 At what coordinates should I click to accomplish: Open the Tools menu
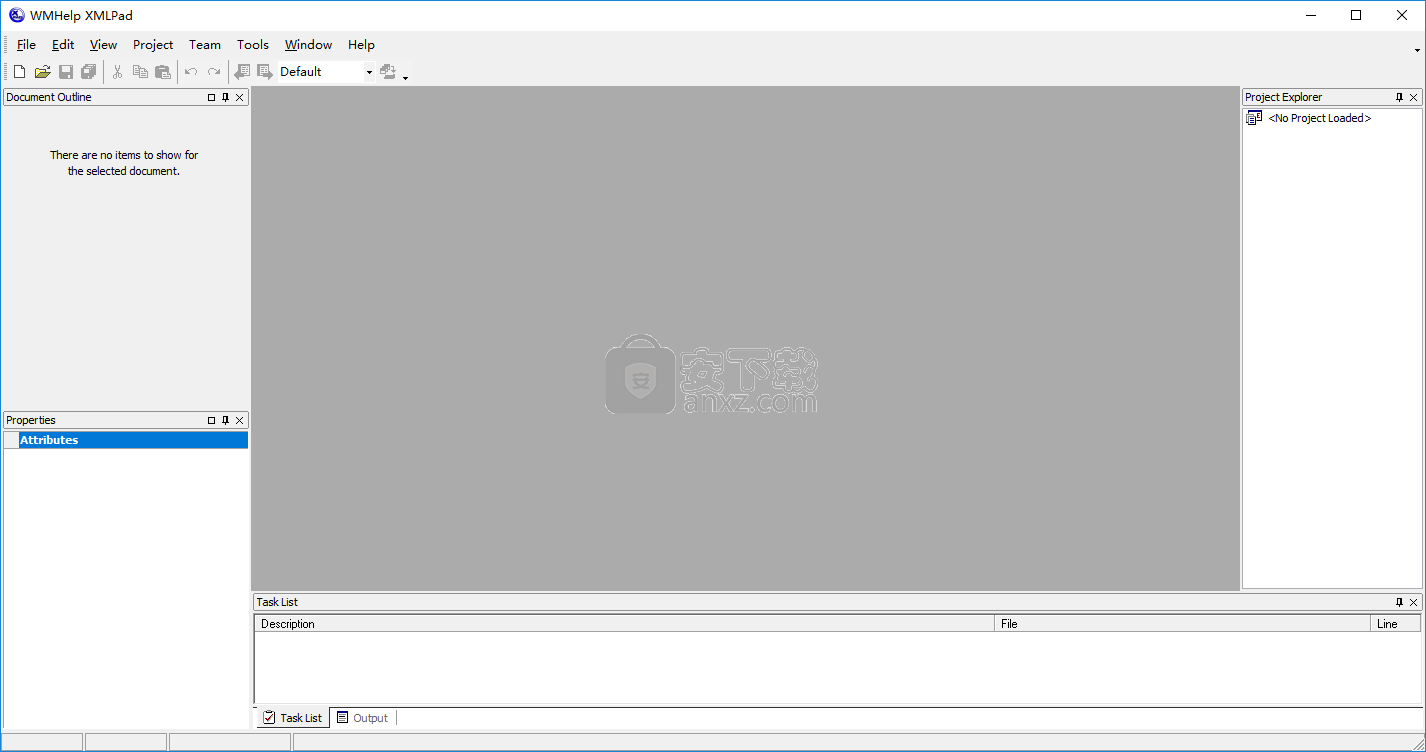pos(253,45)
